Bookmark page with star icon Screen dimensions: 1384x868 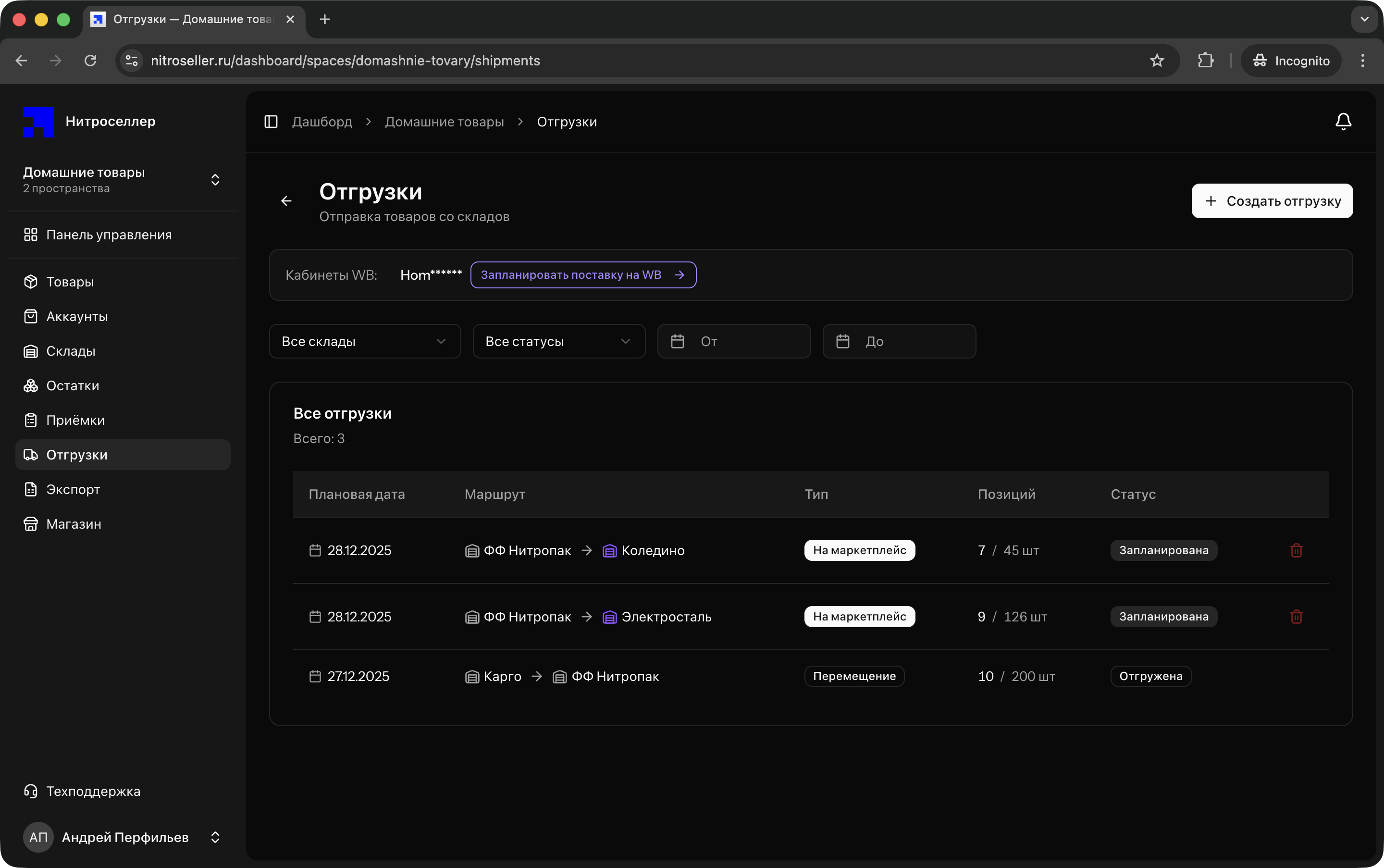tap(1157, 61)
